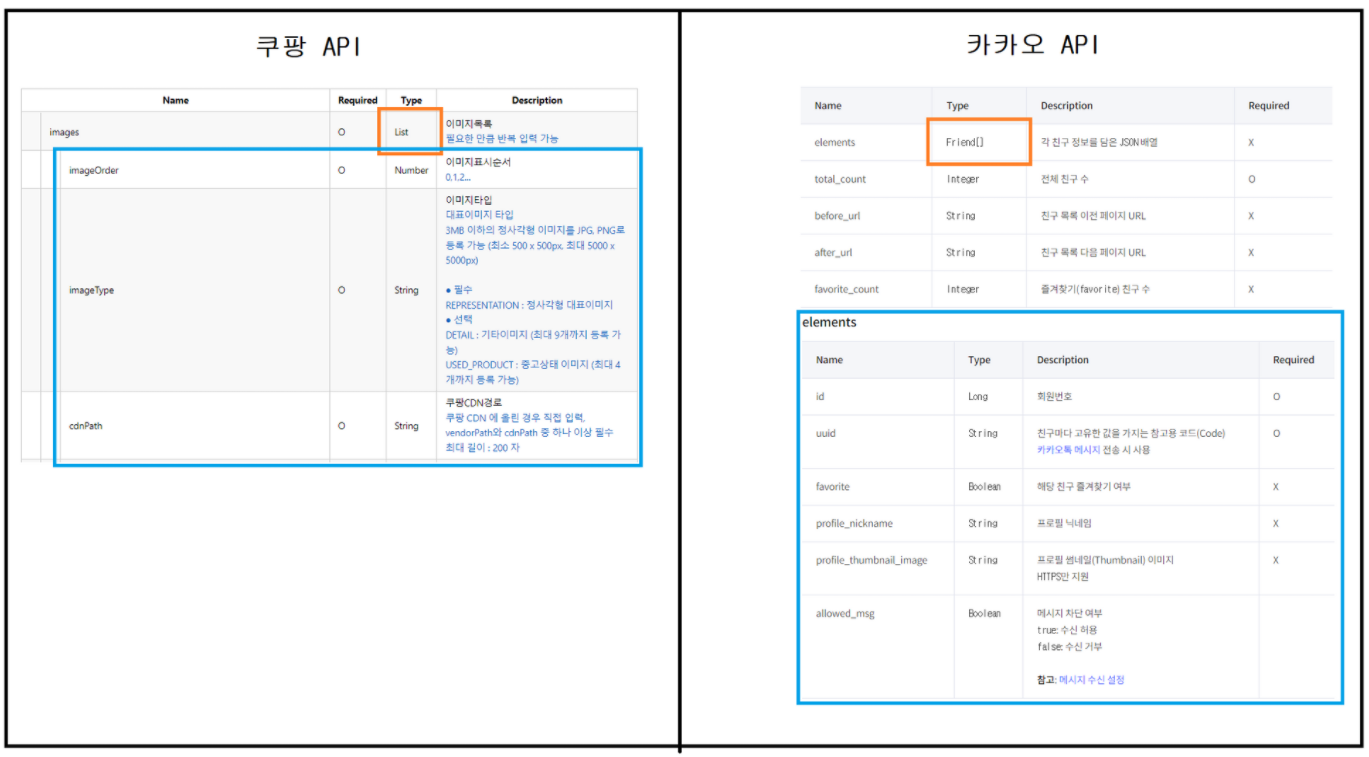
Task: Click the "profile_thumbnail_image" name cell
Action: tap(871, 560)
